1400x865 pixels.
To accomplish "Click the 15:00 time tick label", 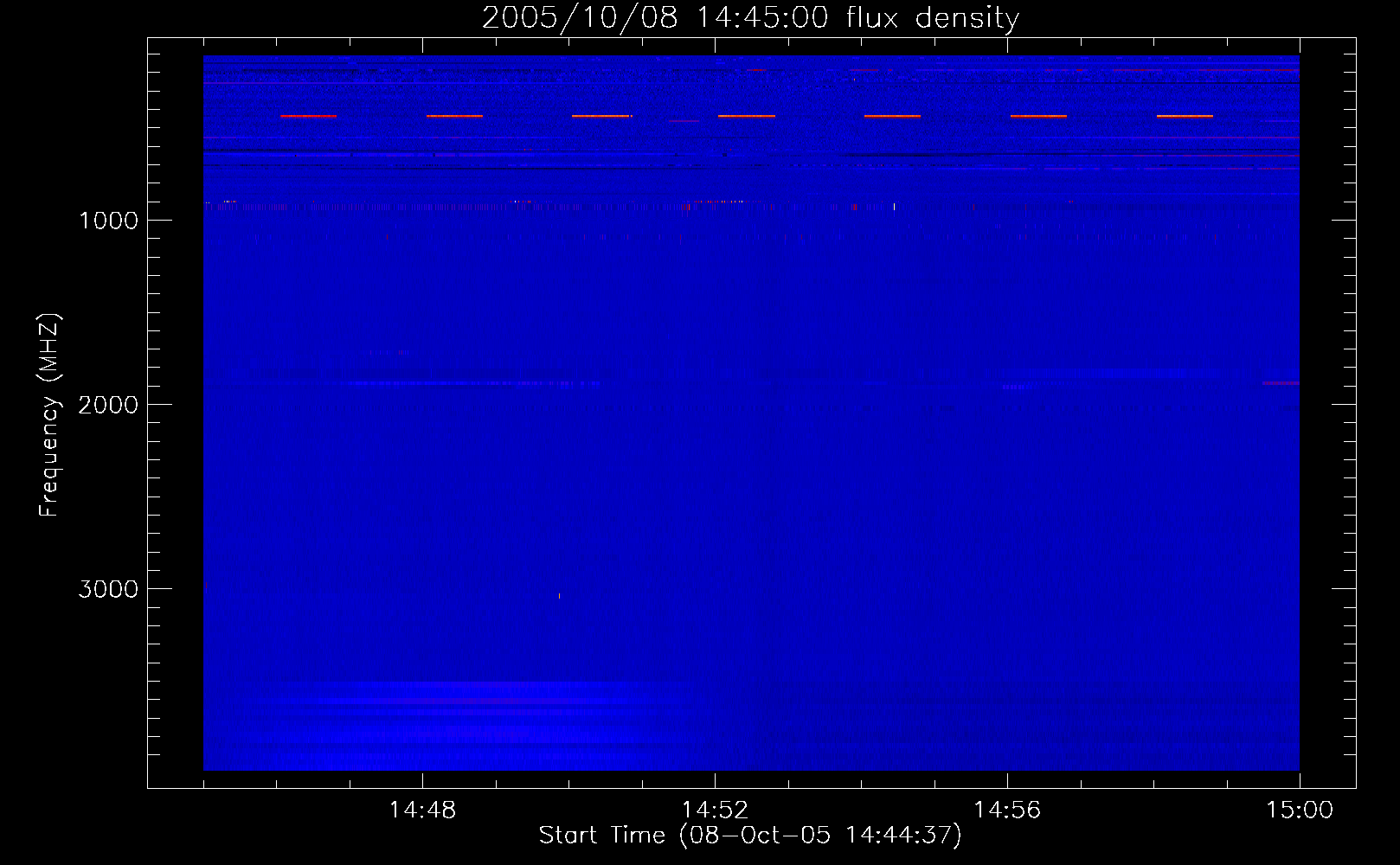I will [1300, 811].
